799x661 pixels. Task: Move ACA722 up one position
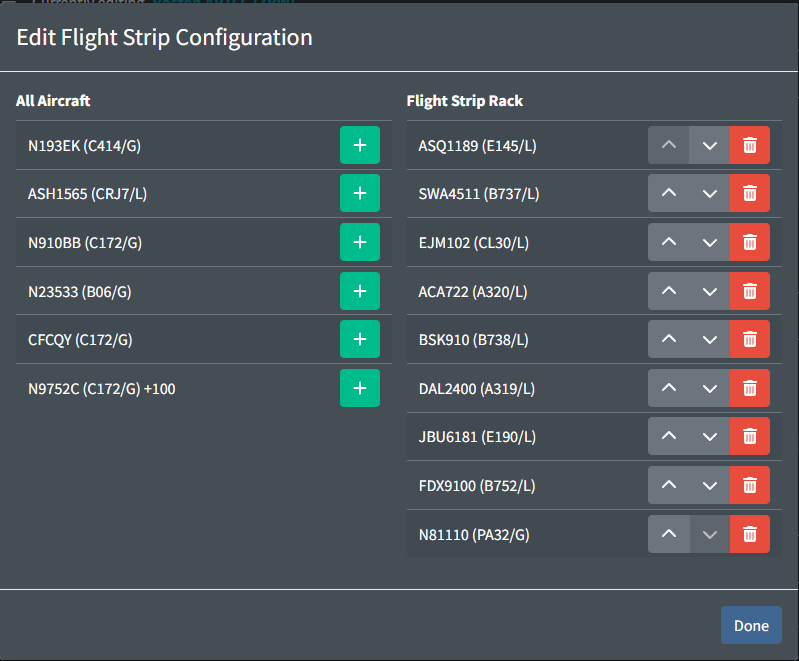[x=669, y=291]
